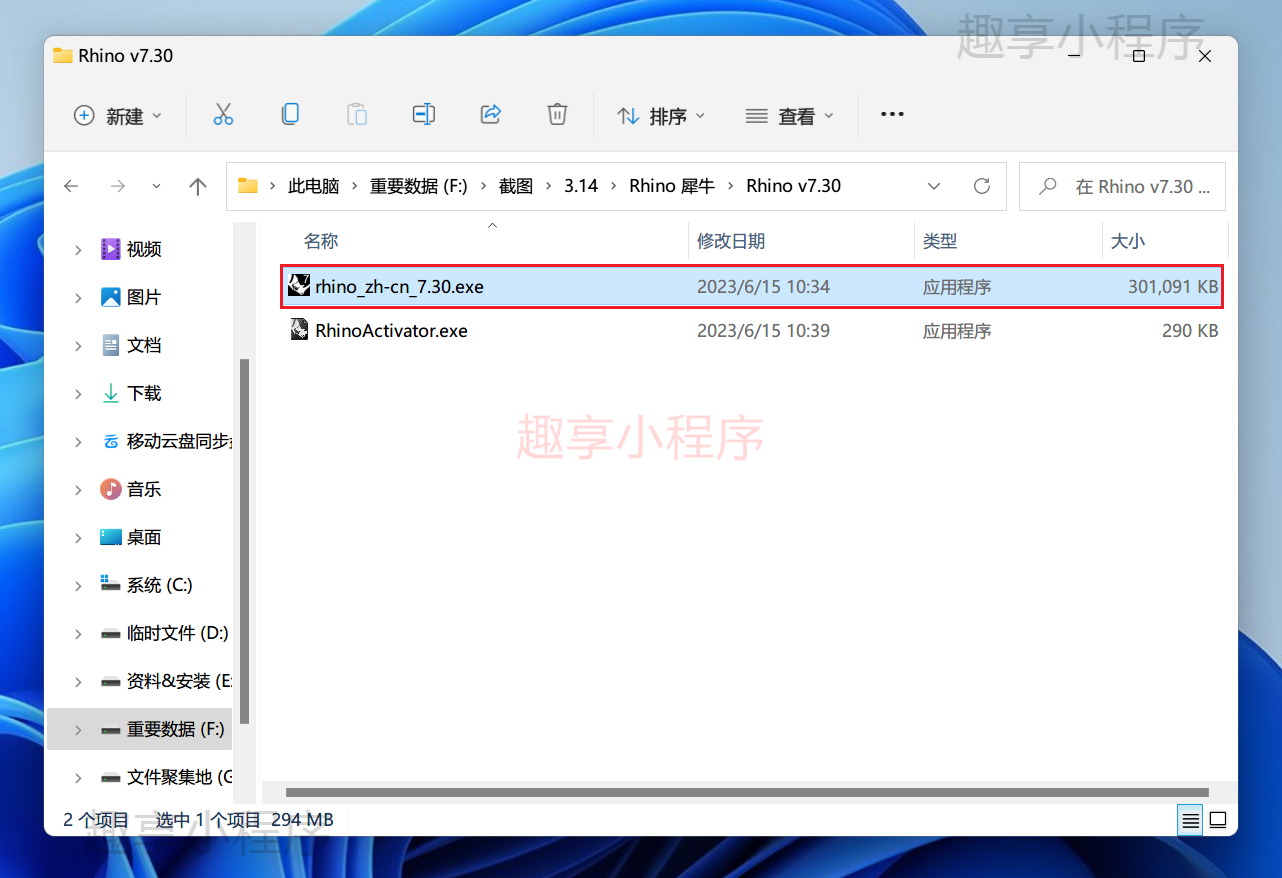Click the rhino_zh-cn_7.30.exe file icon
The width and height of the screenshot is (1282, 878).
(299, 286)
